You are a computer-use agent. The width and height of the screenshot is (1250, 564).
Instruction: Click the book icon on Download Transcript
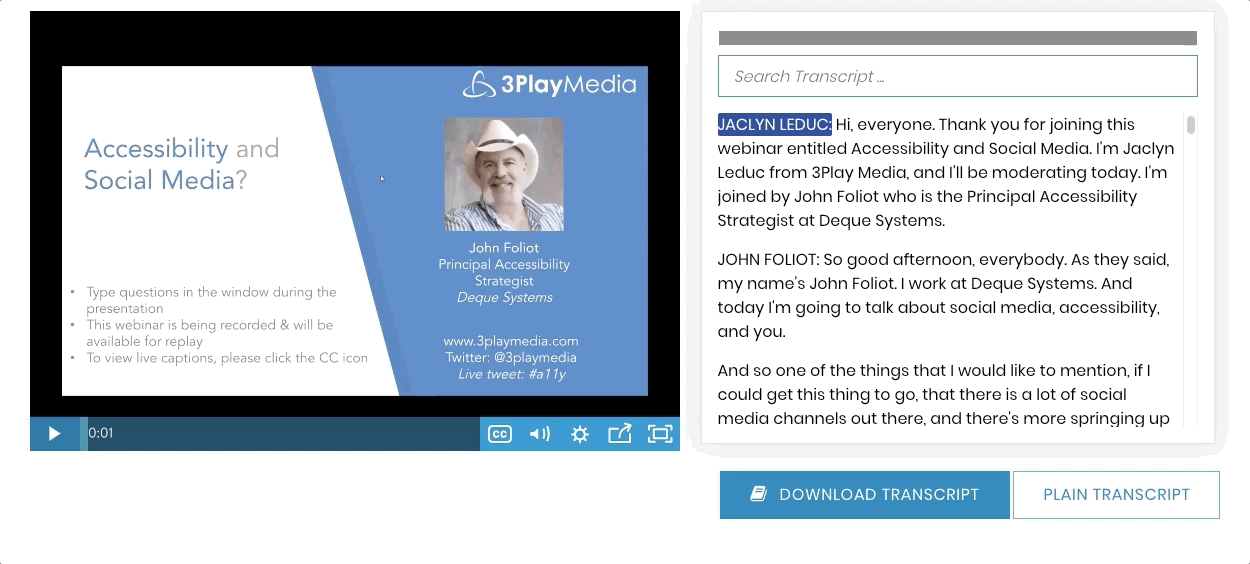[759, 494]
